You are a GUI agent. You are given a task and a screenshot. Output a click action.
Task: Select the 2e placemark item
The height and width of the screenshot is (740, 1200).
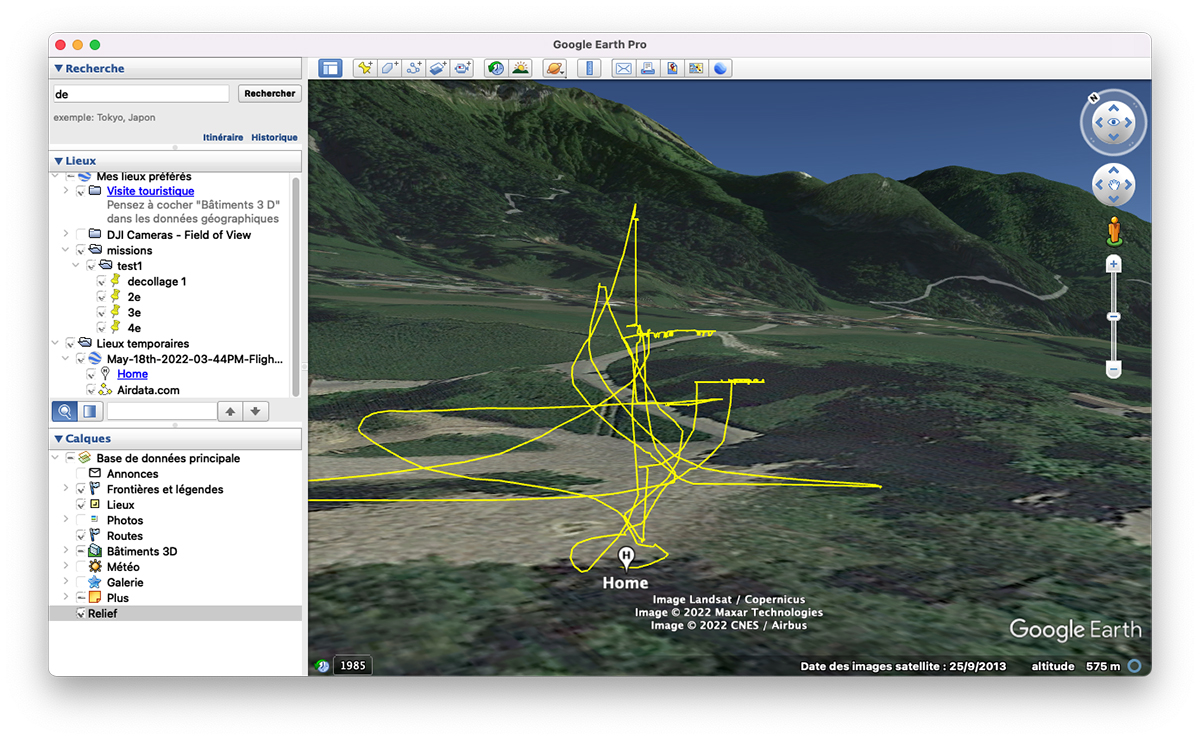point(134,297)
